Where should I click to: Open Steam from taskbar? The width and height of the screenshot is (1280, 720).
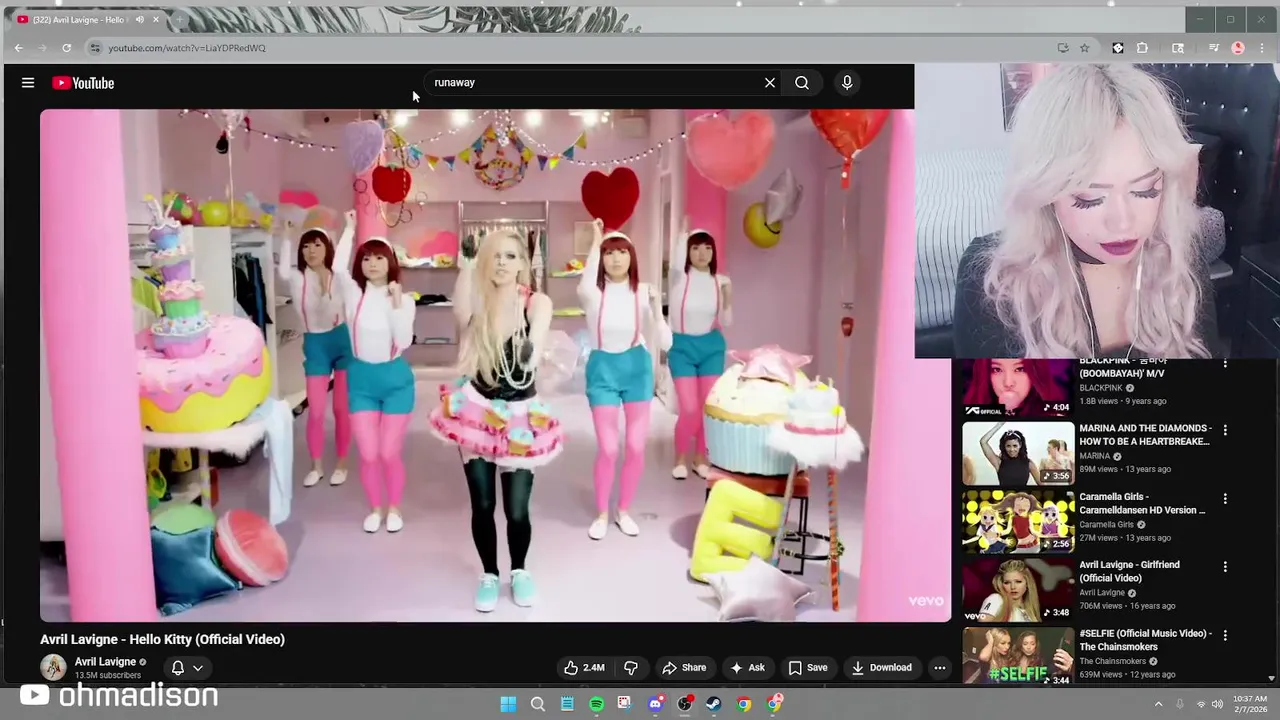coord(714,704)
